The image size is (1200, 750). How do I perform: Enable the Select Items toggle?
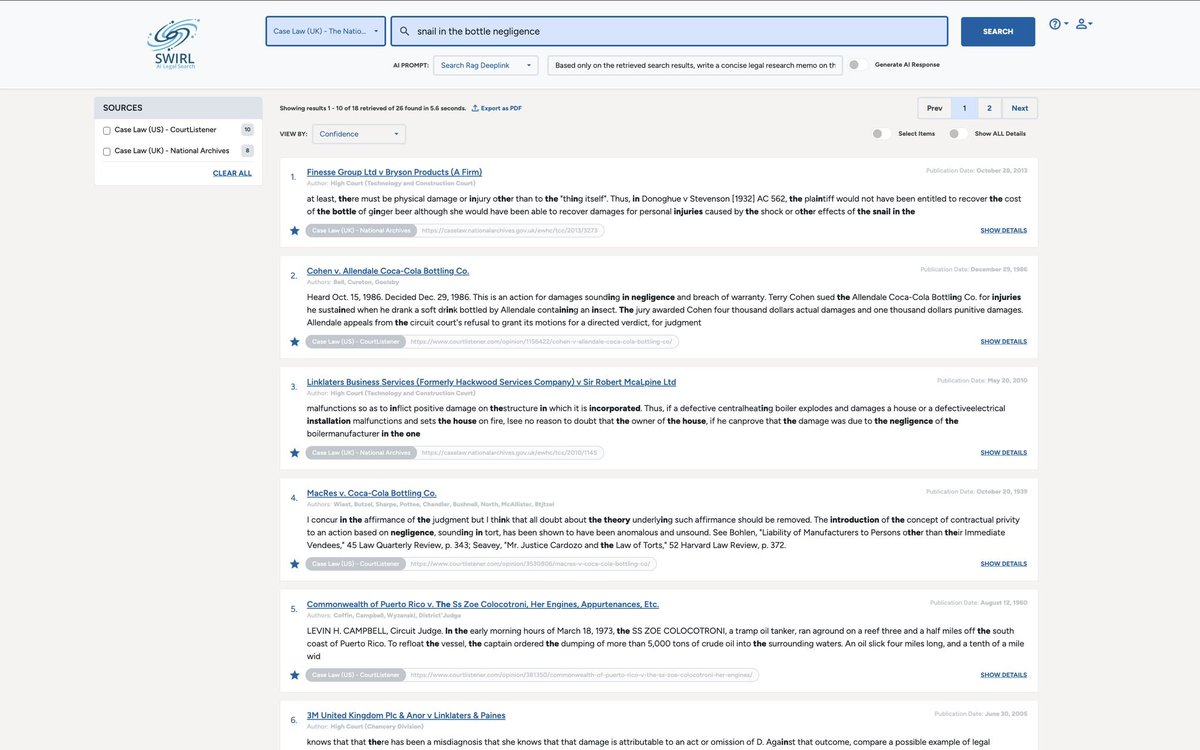click(880, 133)
